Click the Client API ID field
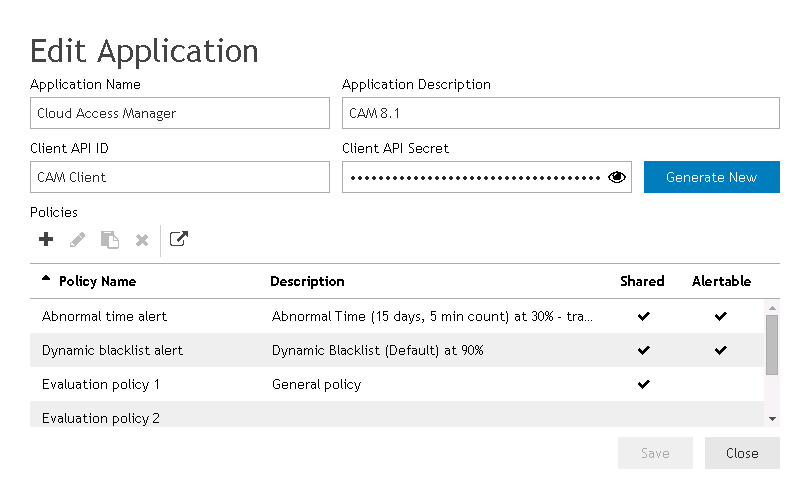Screen dimensions: 810x500 [x=180, y=177]
